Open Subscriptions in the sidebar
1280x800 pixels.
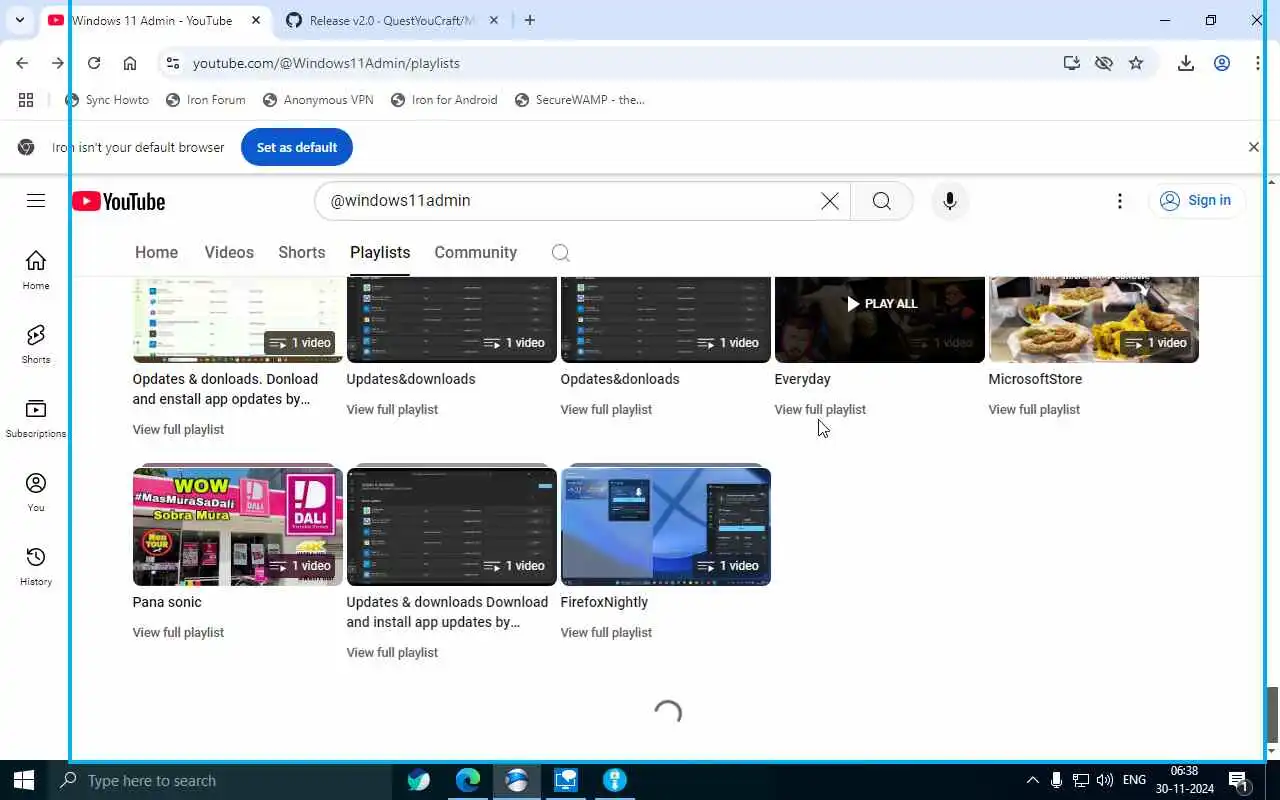(x=36, y=418)
